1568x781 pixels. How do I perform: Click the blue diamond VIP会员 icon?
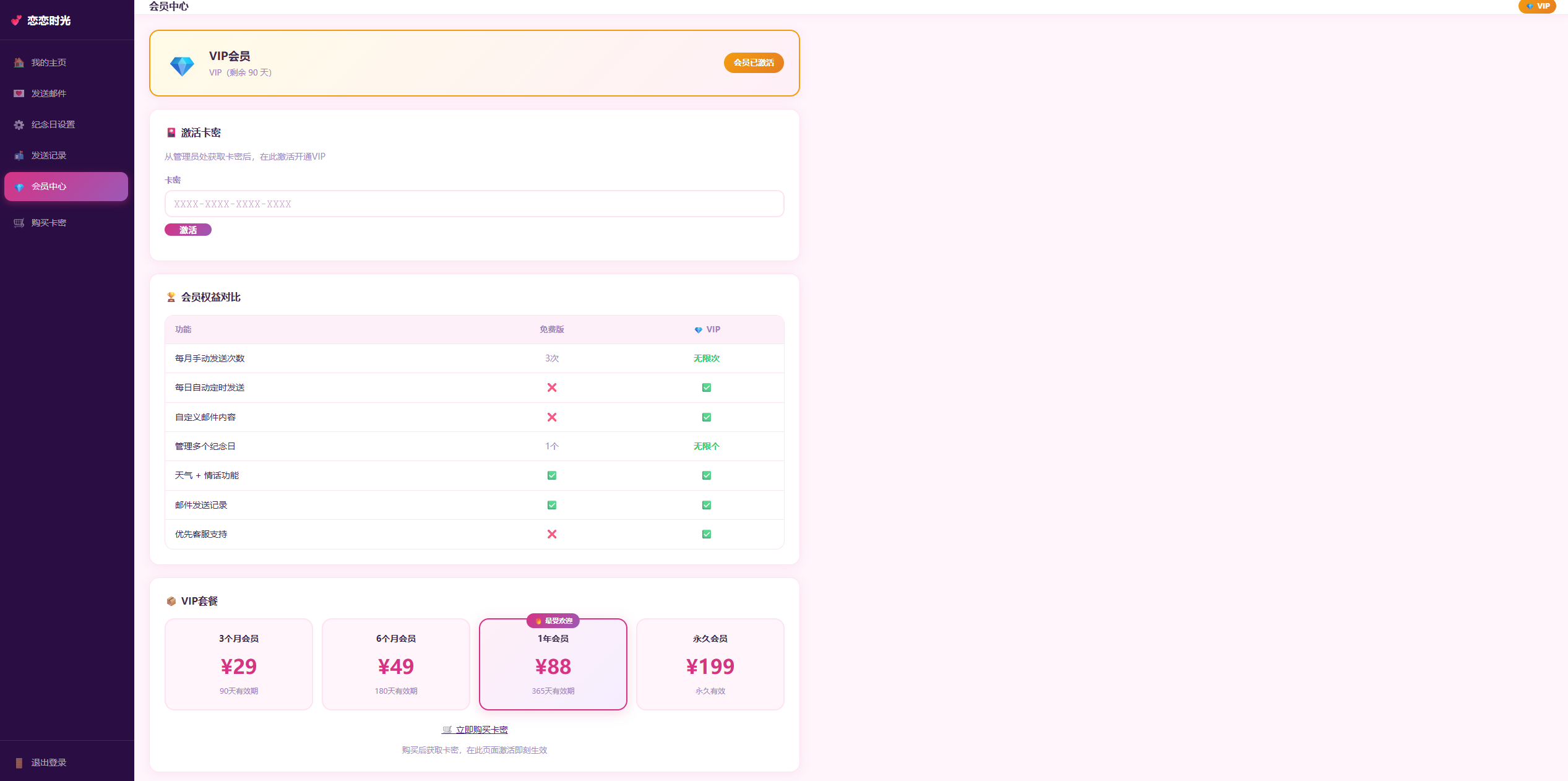(182, 66)
